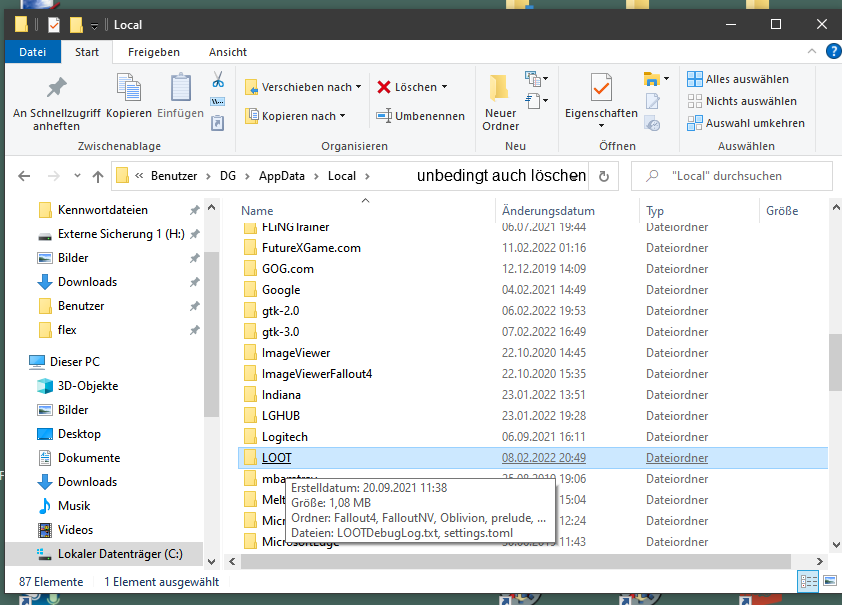
Task: Pin folder via An Schnellzugriff anheften
Action: pyautogui.click(x=56, y=104)
